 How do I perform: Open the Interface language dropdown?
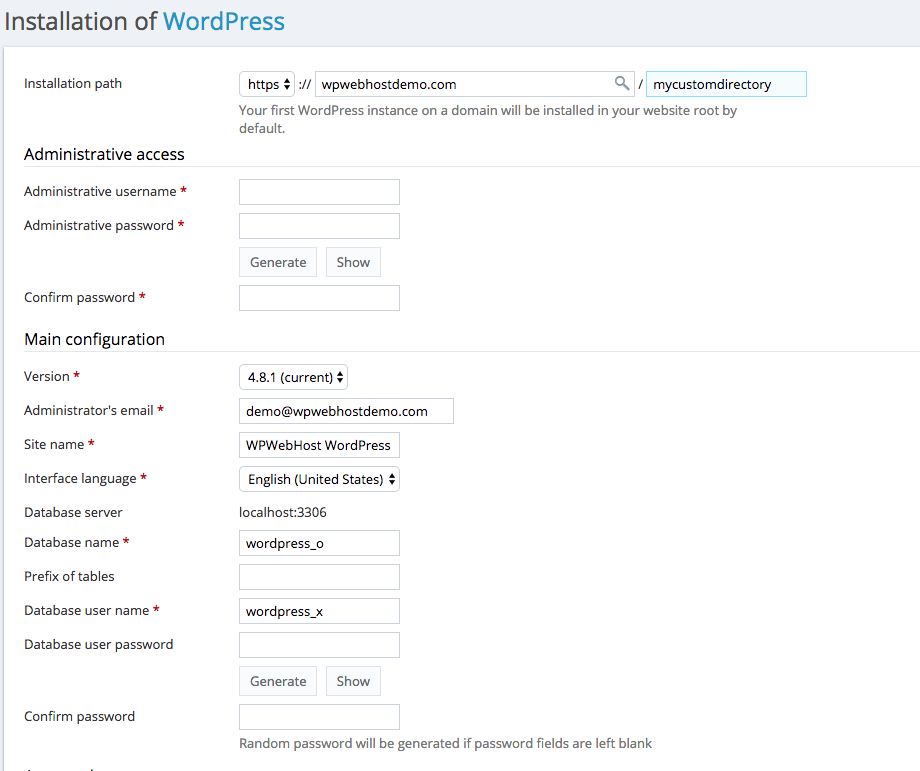319,479
